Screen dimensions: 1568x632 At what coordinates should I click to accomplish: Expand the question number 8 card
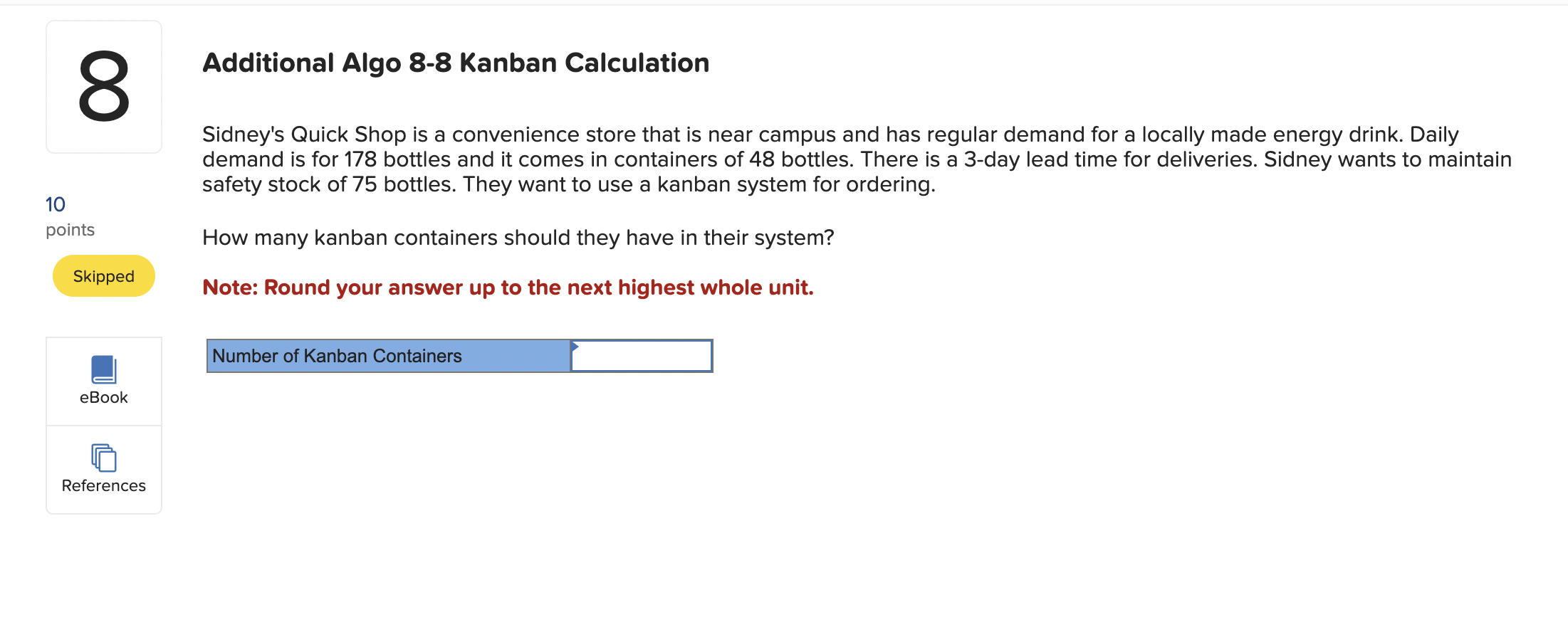pos(103,85)
